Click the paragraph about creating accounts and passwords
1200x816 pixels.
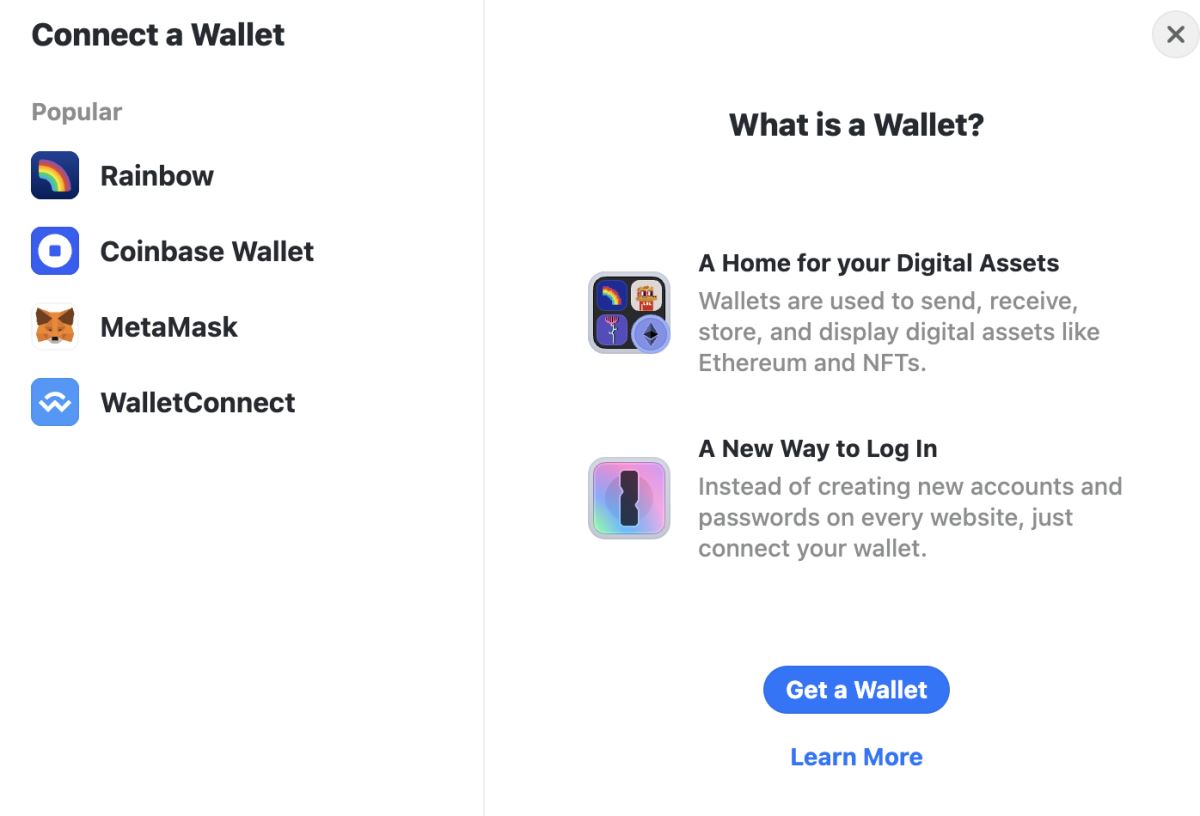[x=909, y=518]
